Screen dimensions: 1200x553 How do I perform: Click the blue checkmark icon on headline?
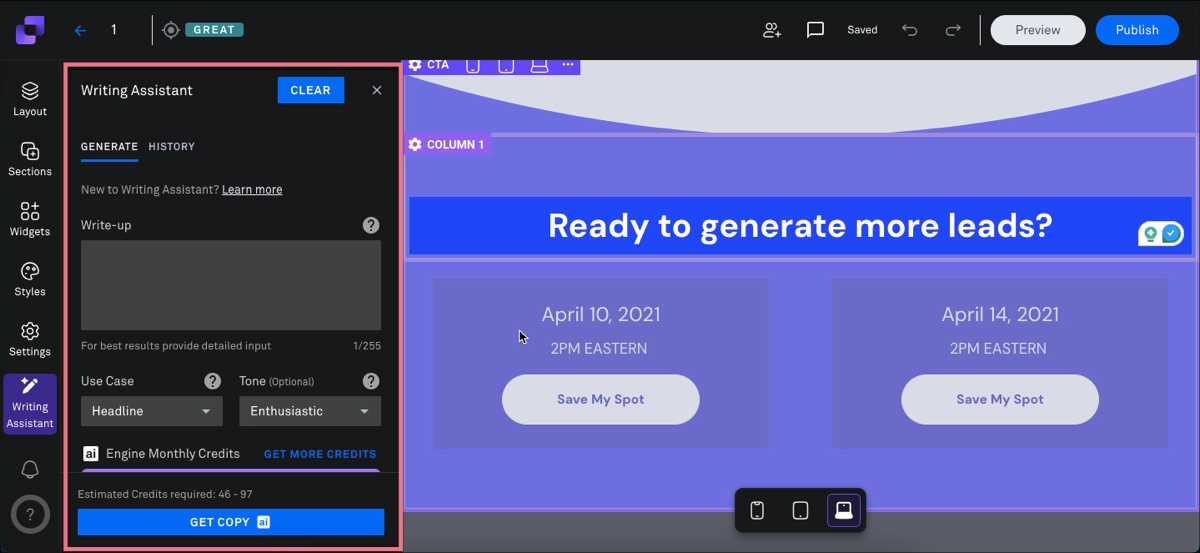[x=1171, y=234]
